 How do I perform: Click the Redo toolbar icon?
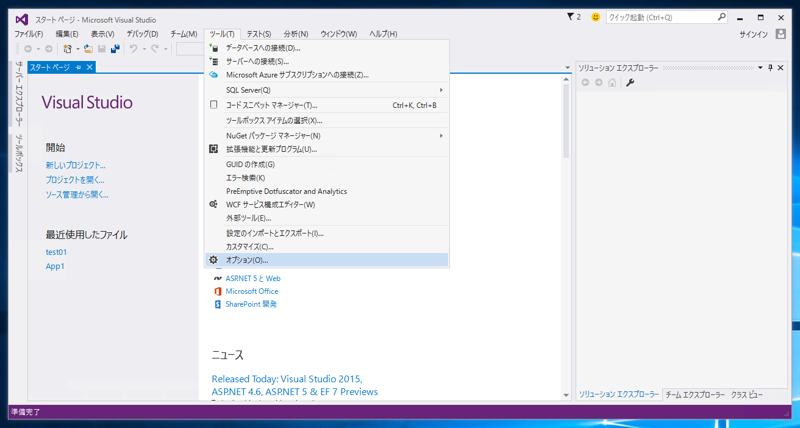[x=155, y=49]
